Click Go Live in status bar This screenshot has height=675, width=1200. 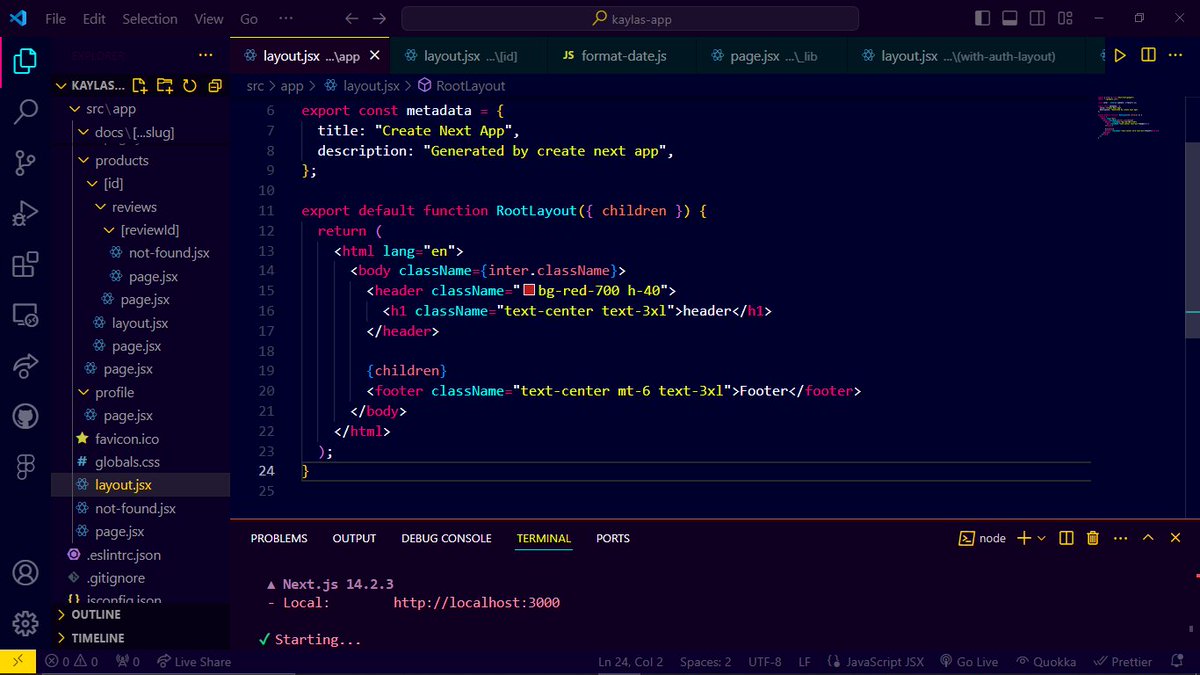(x=968, y=662)
